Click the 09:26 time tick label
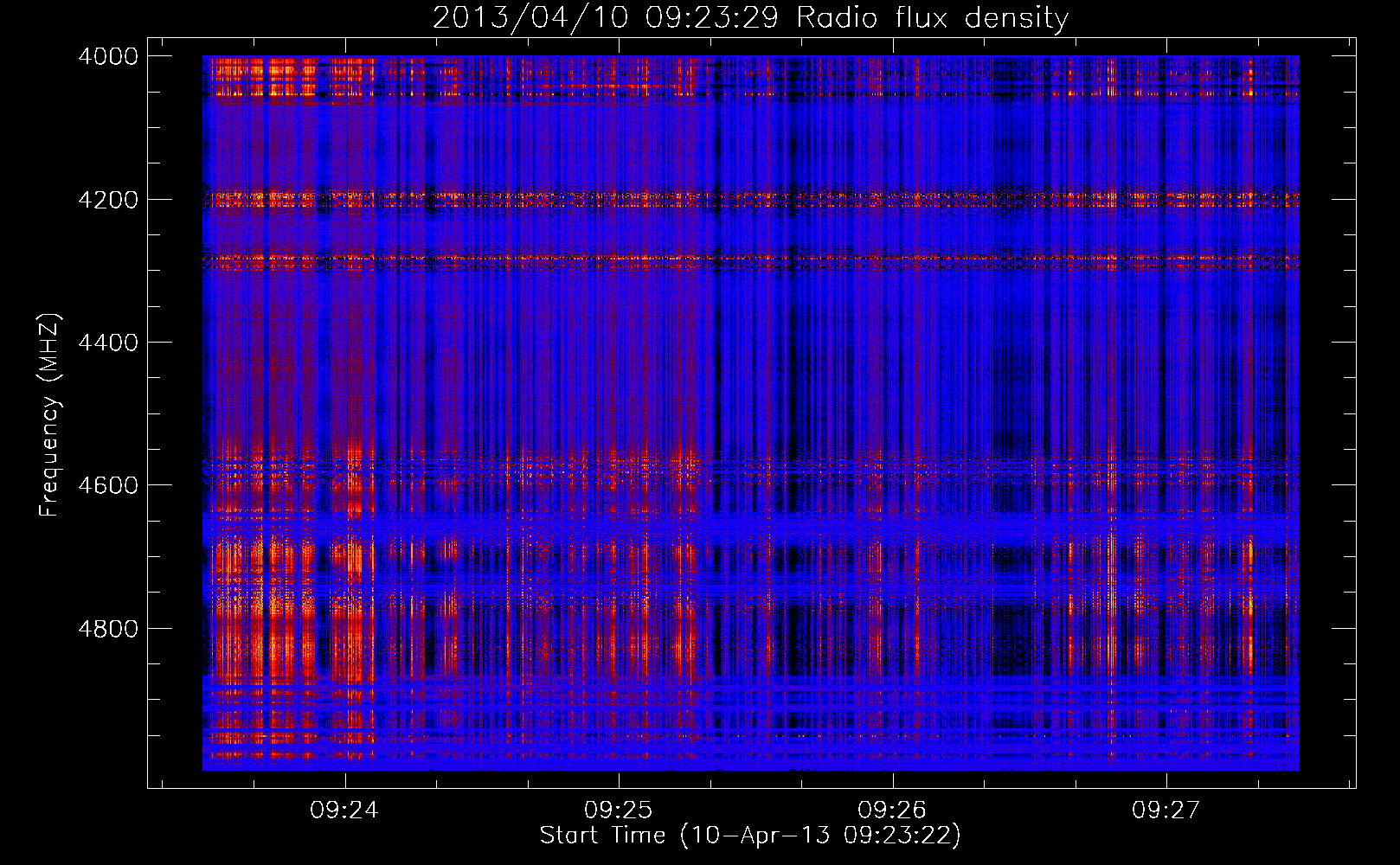 click(x=891, y=810)
